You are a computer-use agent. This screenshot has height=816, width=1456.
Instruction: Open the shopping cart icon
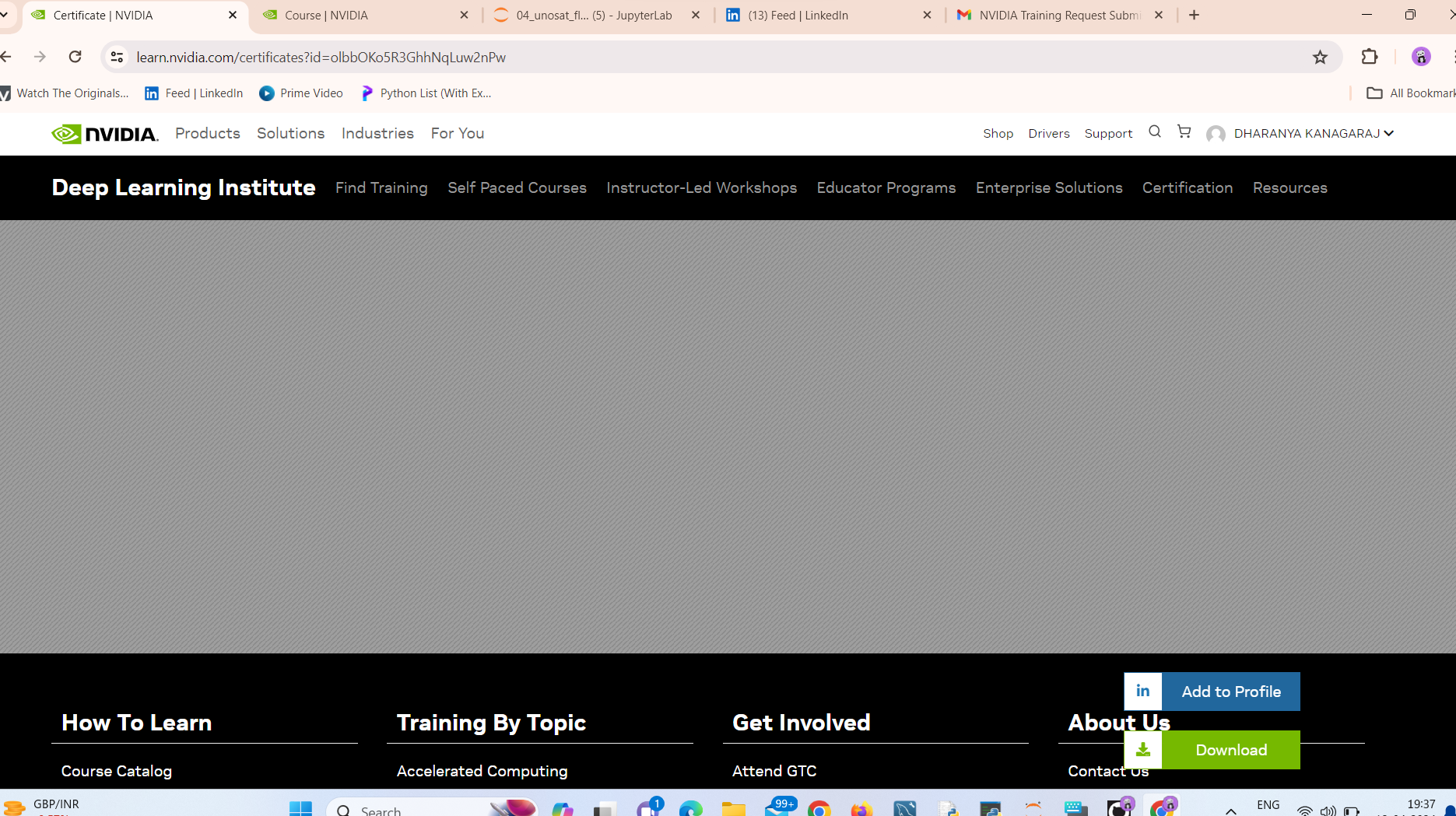pyautogui.click(x=1184, y=132)
